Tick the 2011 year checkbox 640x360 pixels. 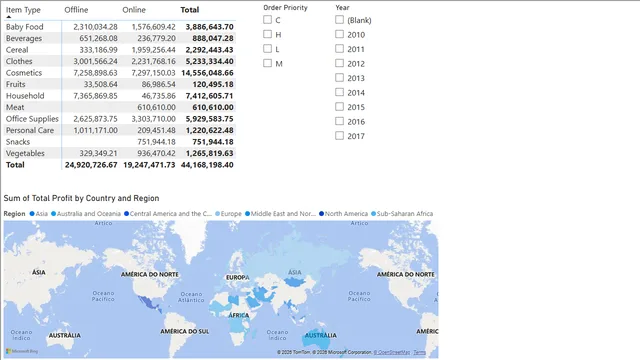coord(339,49)
